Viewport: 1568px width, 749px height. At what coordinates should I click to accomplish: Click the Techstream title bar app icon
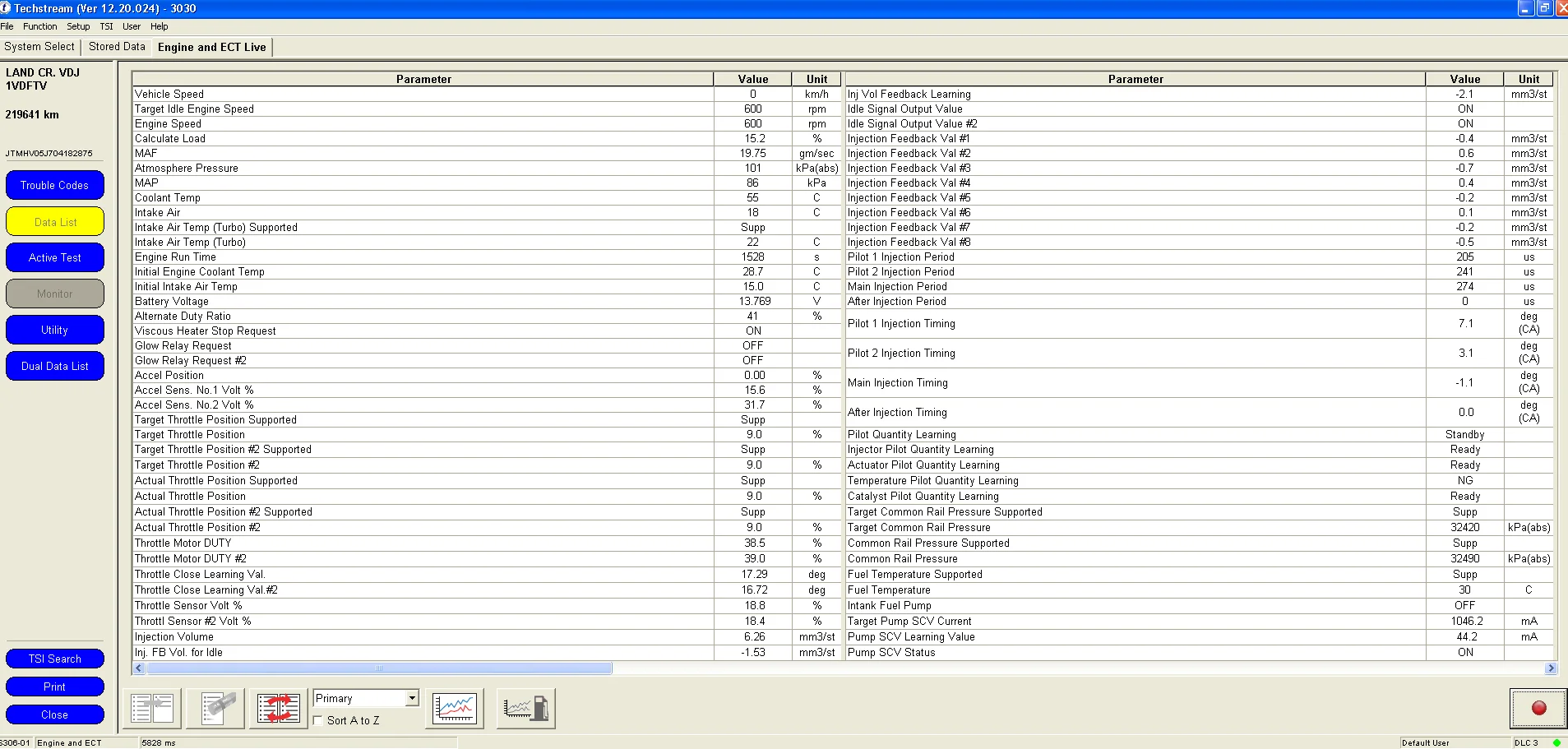point(6,8)
